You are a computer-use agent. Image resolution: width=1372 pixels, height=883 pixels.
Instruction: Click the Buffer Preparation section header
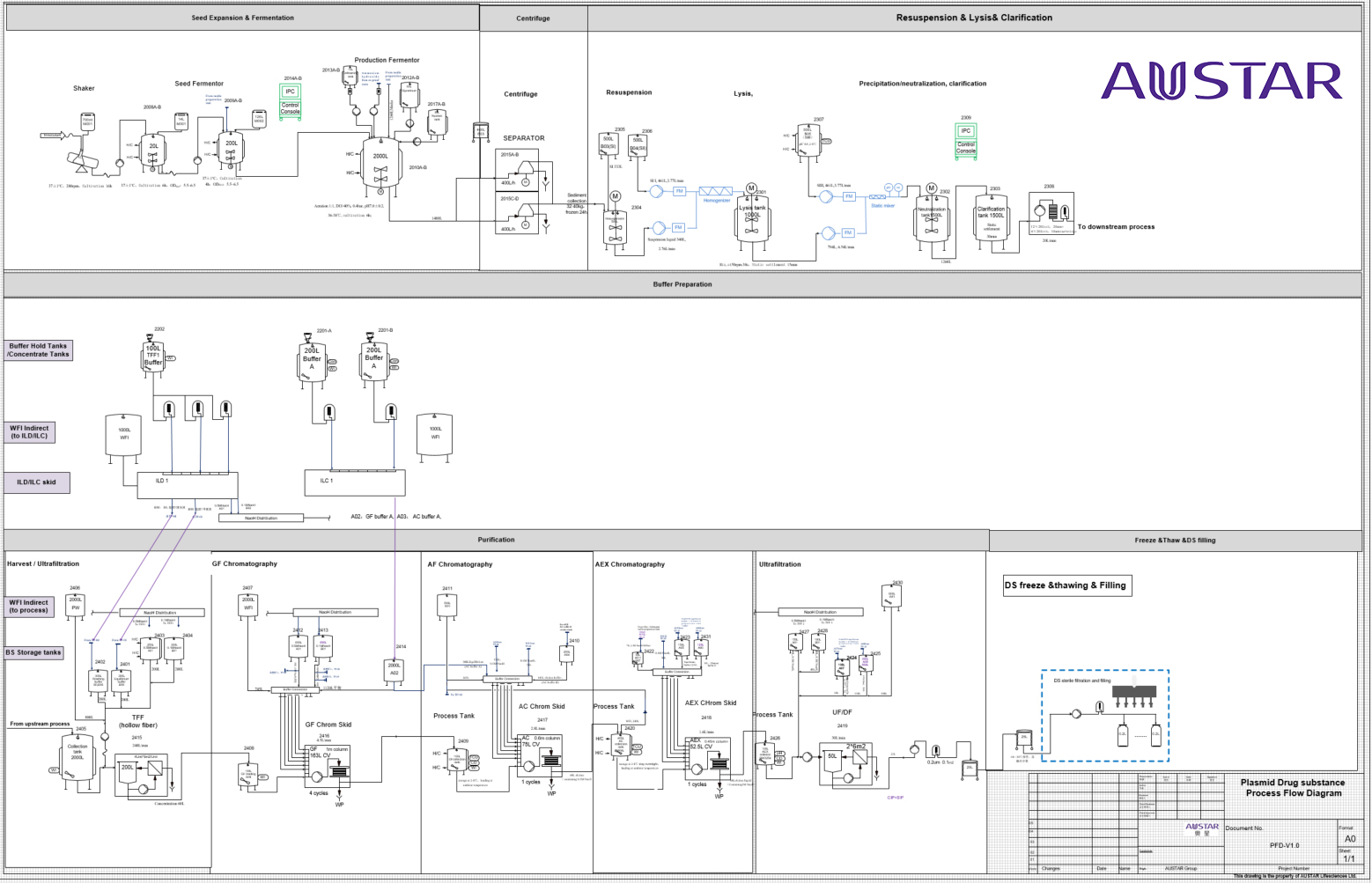[682, 284]
